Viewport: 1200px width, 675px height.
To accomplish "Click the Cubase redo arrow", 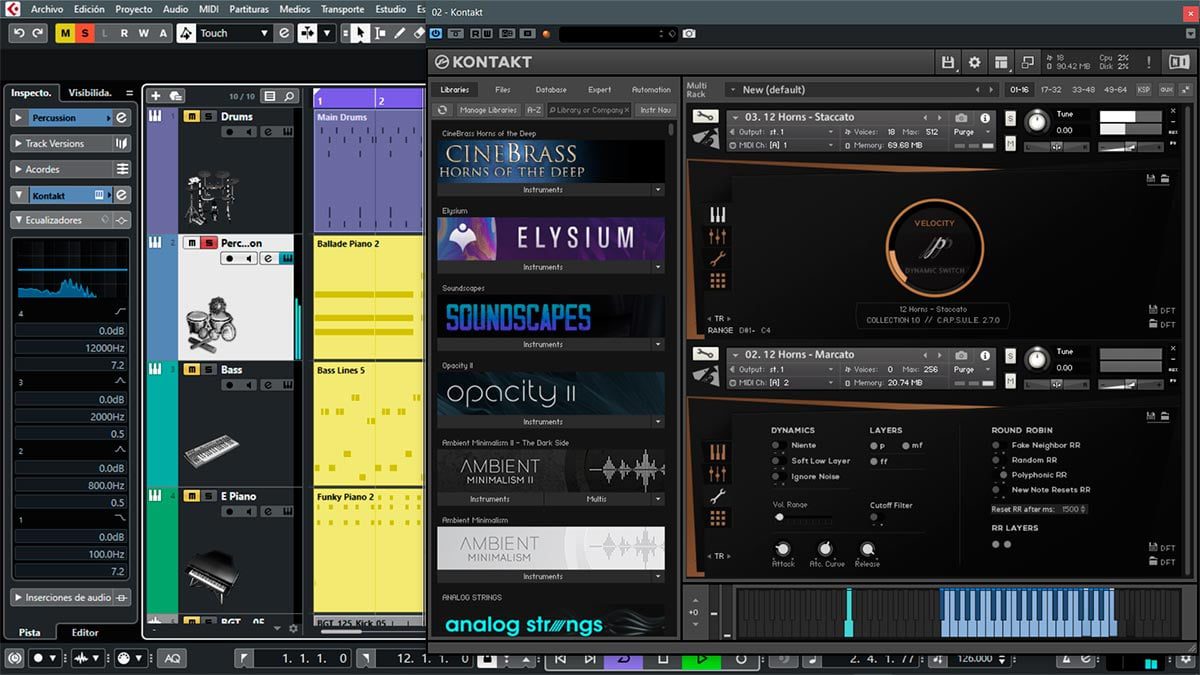I will point(38,33).
